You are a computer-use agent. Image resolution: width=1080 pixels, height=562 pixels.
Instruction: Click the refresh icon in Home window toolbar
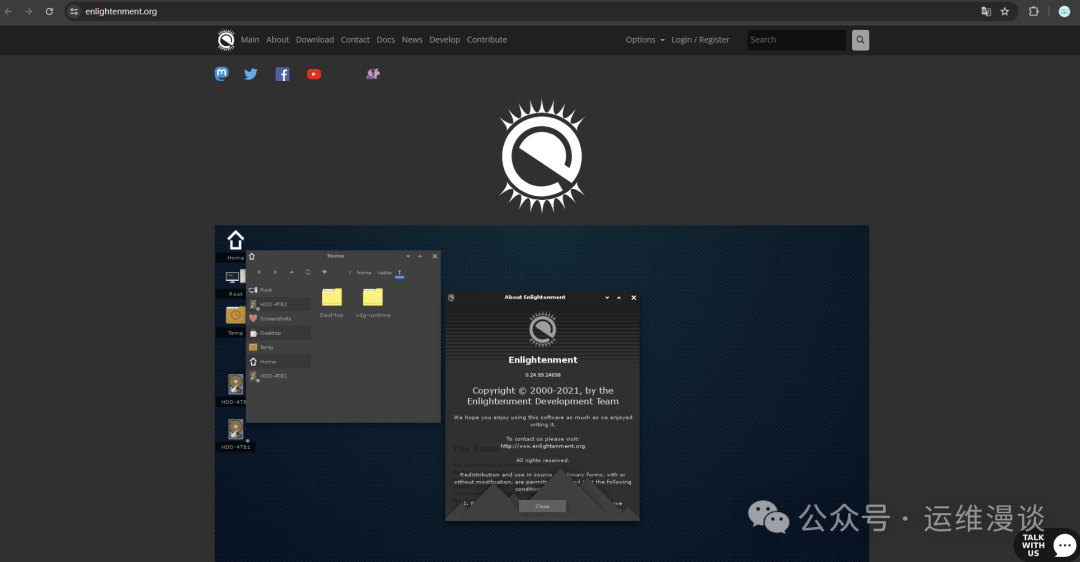[x=308, y=272]
